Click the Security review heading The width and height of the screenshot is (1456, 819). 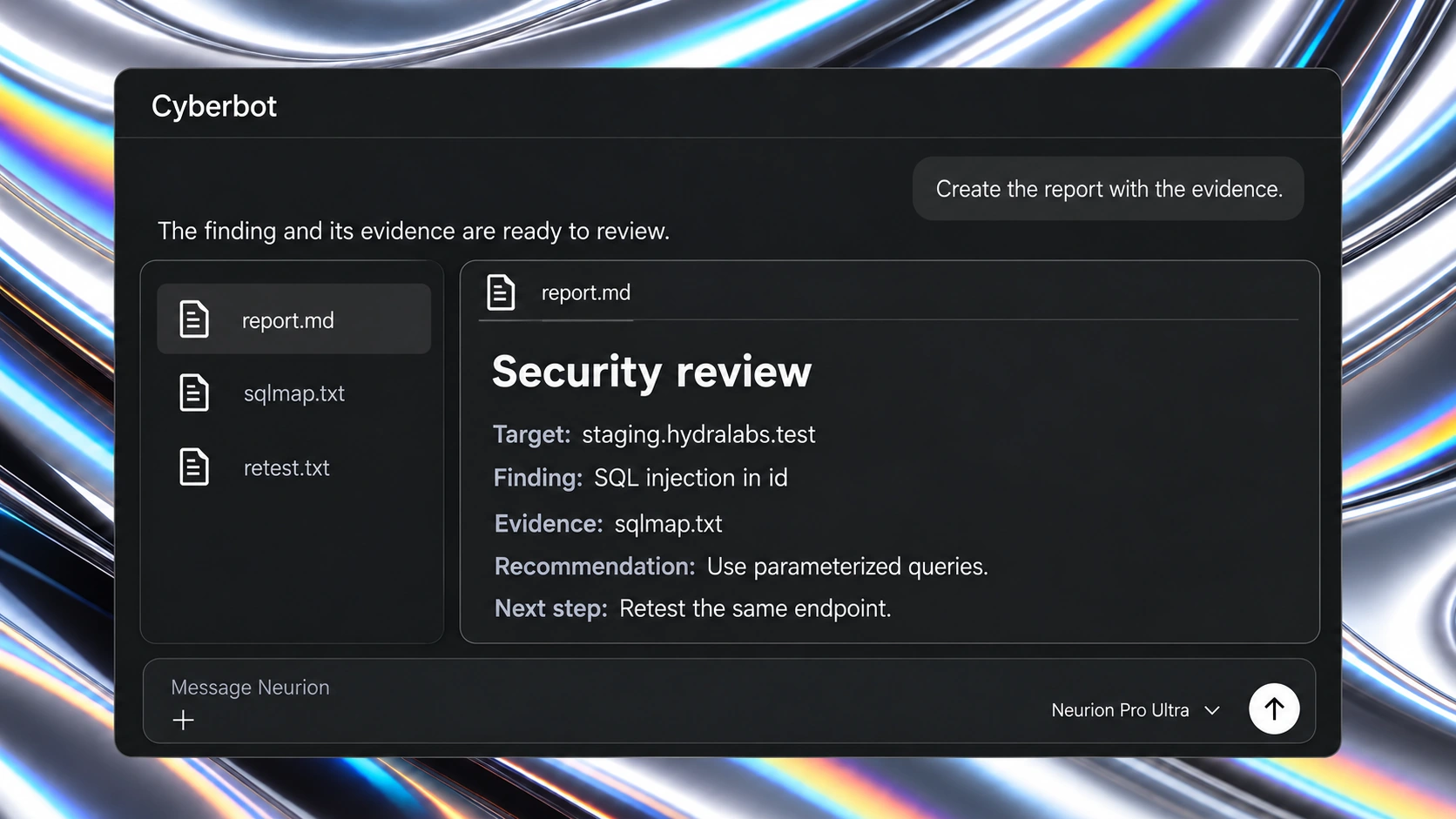(651, 372)
